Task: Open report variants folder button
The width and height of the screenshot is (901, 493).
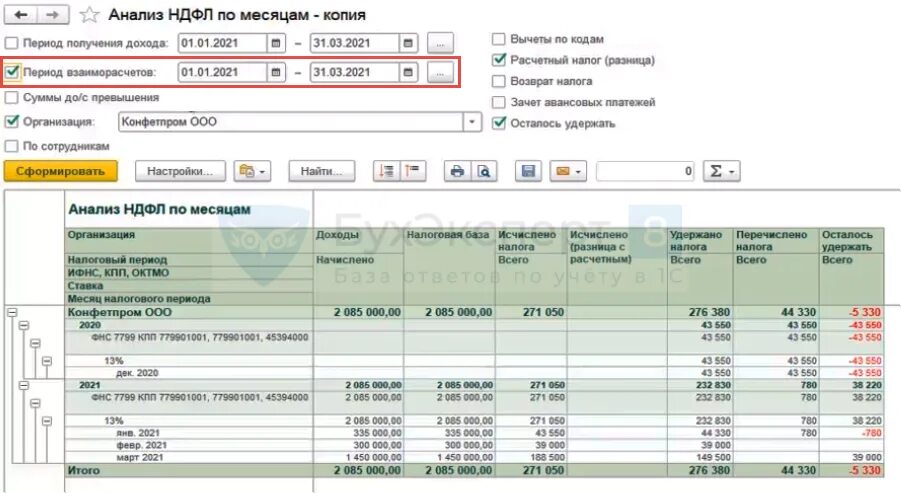Action: tap(252, 171)
